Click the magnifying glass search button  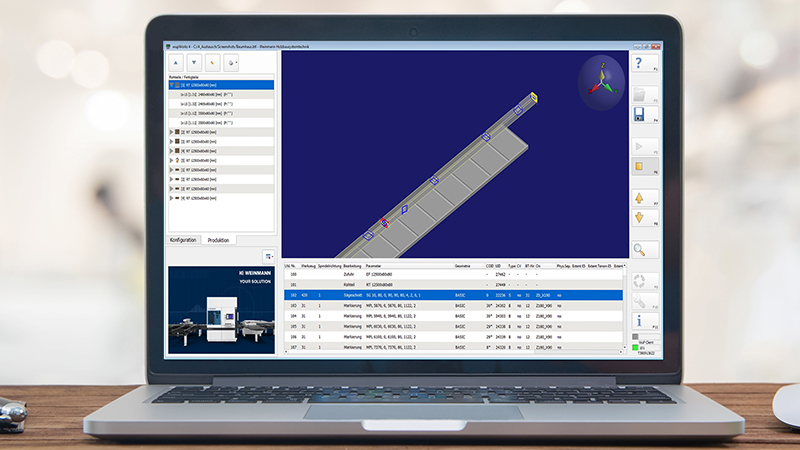pos(640,248)
